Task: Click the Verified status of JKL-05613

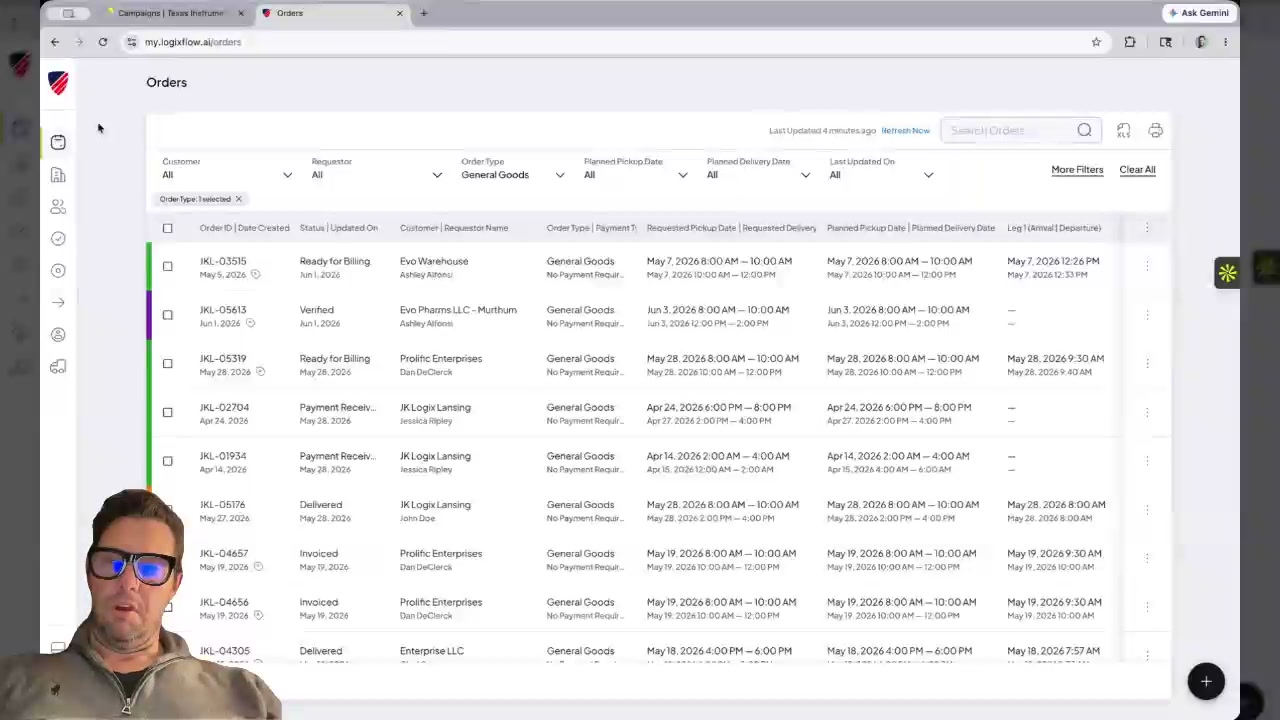Action: (317, 310)
